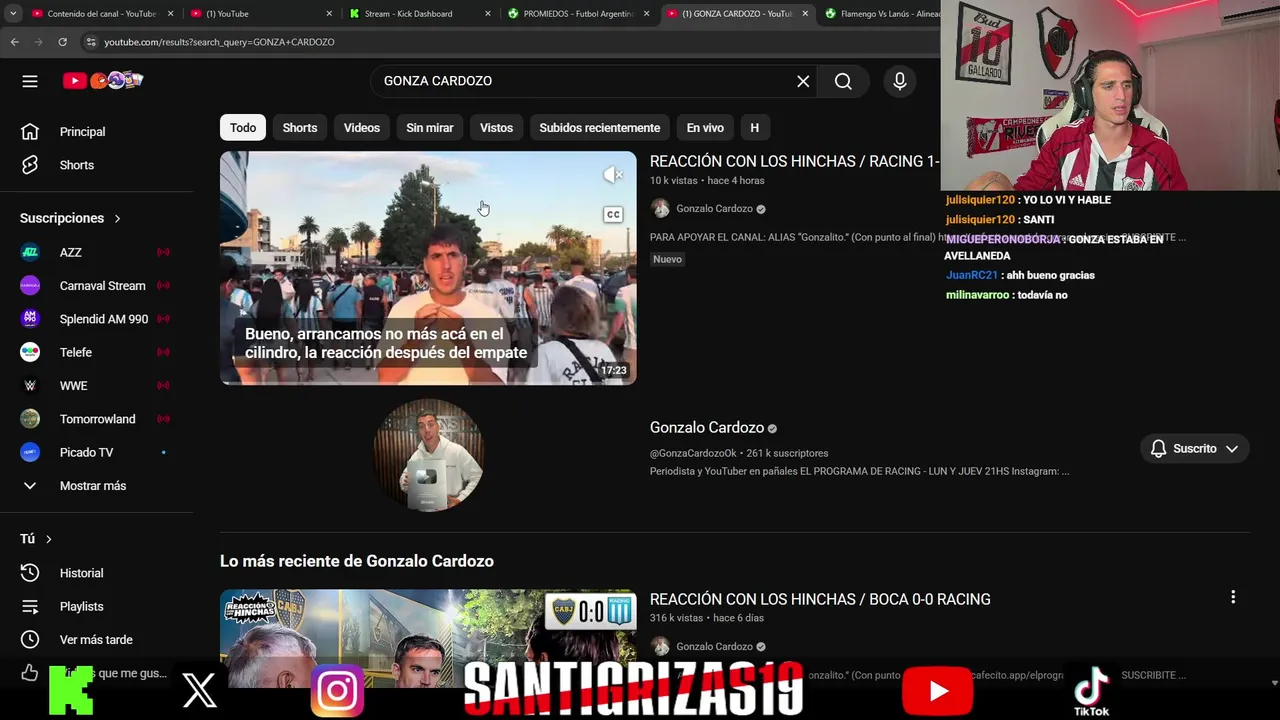Expand Suscripciones section arrow
Image resolution: width=1280 pixels, height=720 pixels.
117,218
